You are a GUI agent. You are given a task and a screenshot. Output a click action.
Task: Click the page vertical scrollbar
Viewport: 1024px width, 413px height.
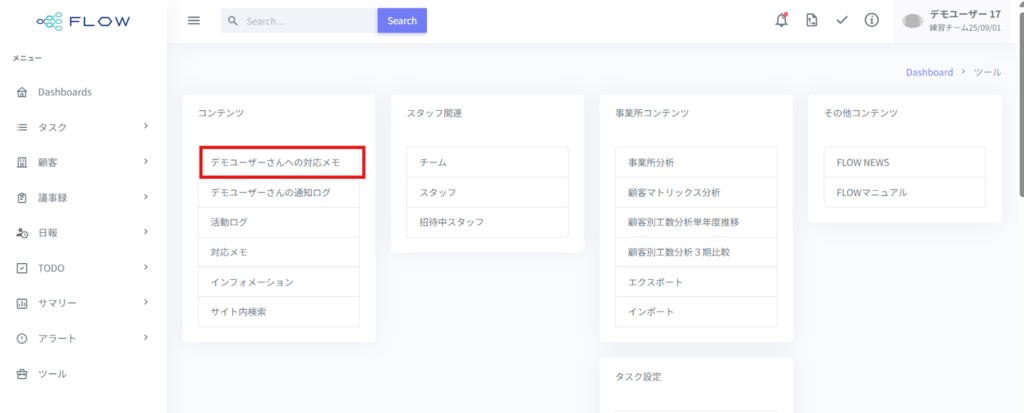click(1019, 100)
